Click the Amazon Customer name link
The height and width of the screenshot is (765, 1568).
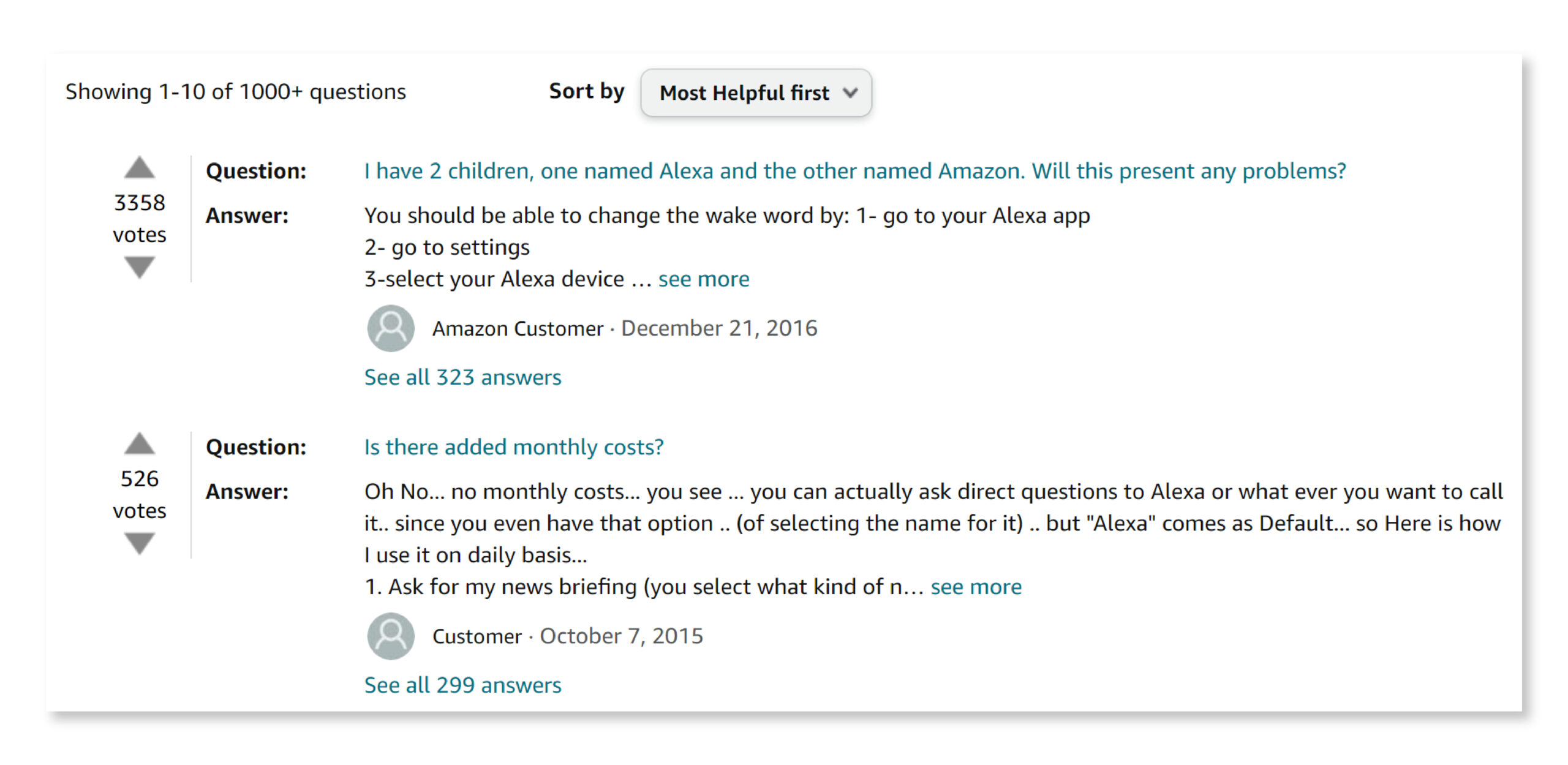[x=518, y=328]
